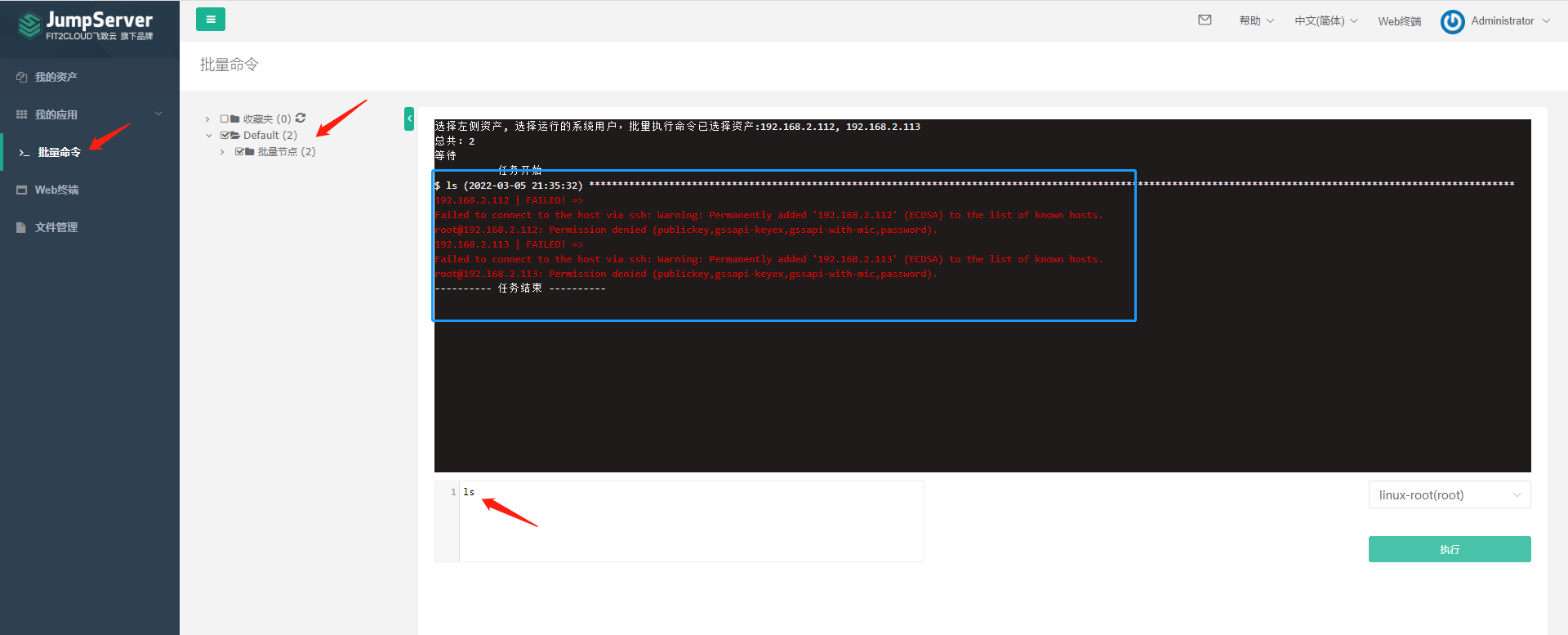Screen dimensions: 1568x635
Task: Click the 192.168.2.112 | FAILED! line
Action: pyautogui.click(x=509, y=200)
